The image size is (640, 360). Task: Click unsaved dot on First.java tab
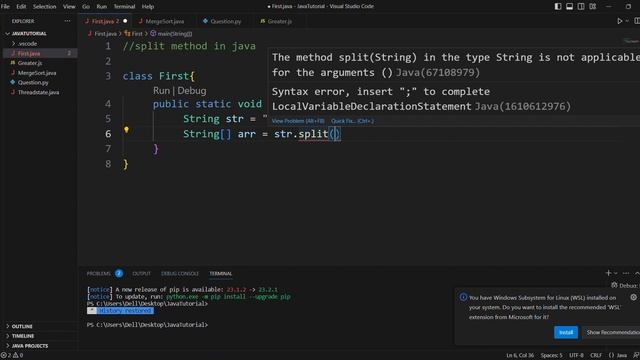tap(125, 21)
